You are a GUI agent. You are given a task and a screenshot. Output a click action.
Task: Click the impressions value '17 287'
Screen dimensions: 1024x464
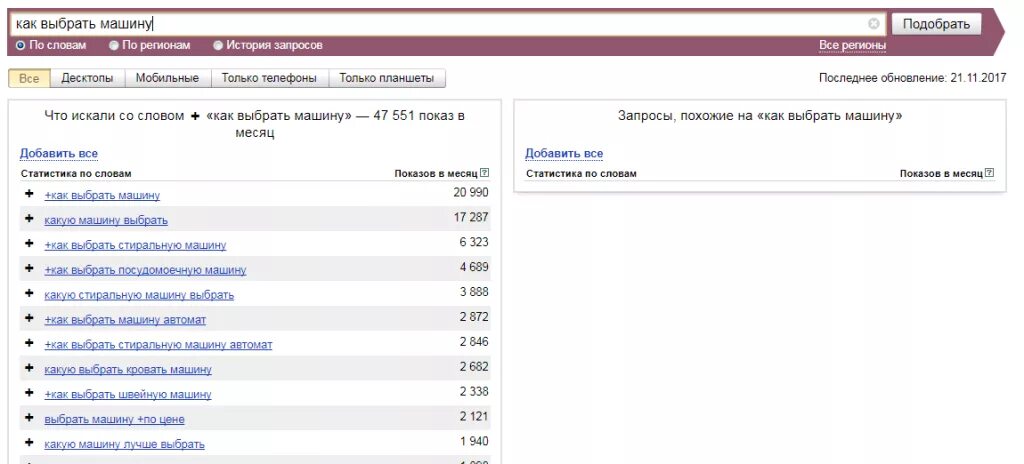pos(471,217)
